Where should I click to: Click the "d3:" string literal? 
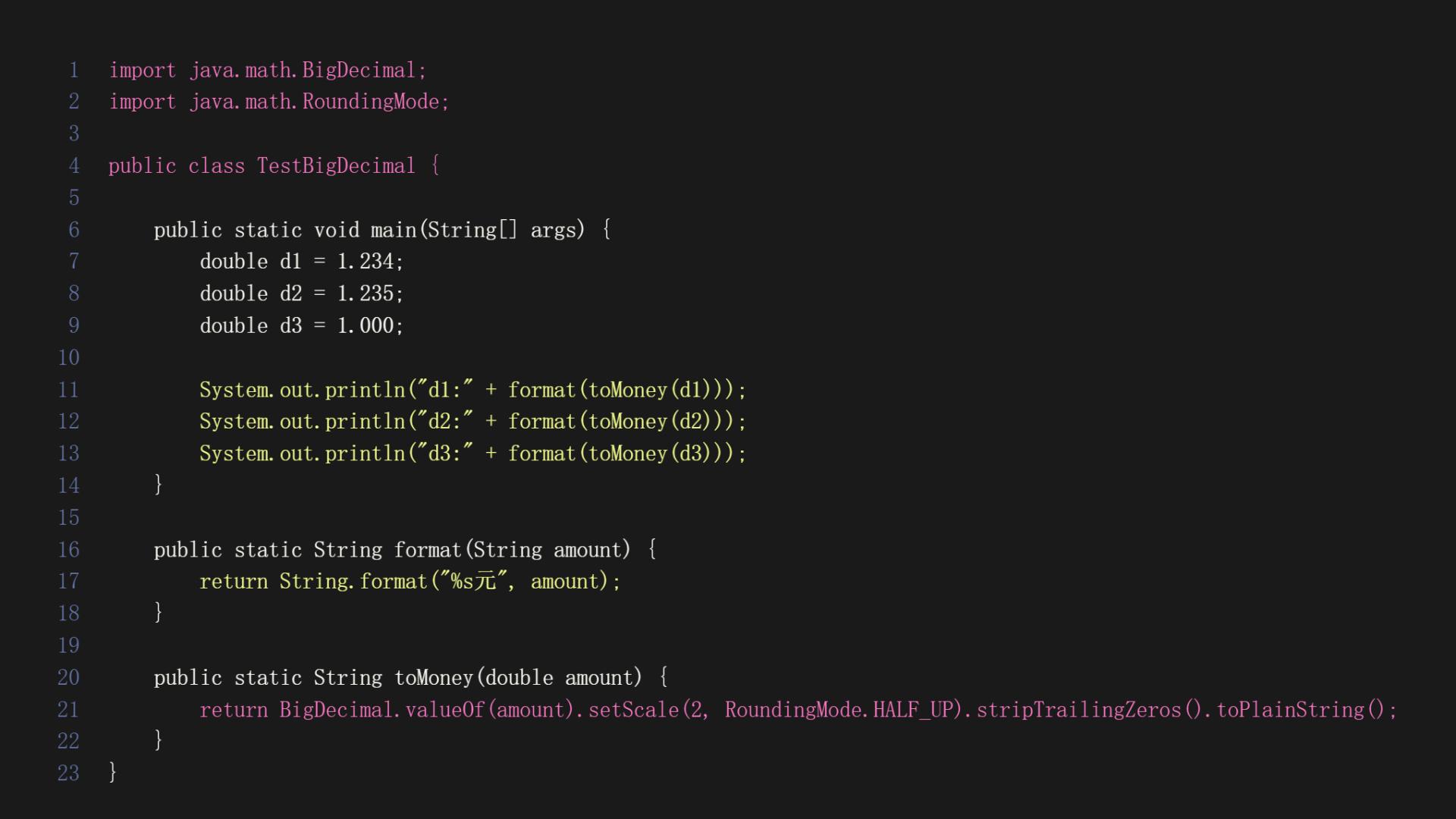(x=441, y=453)
